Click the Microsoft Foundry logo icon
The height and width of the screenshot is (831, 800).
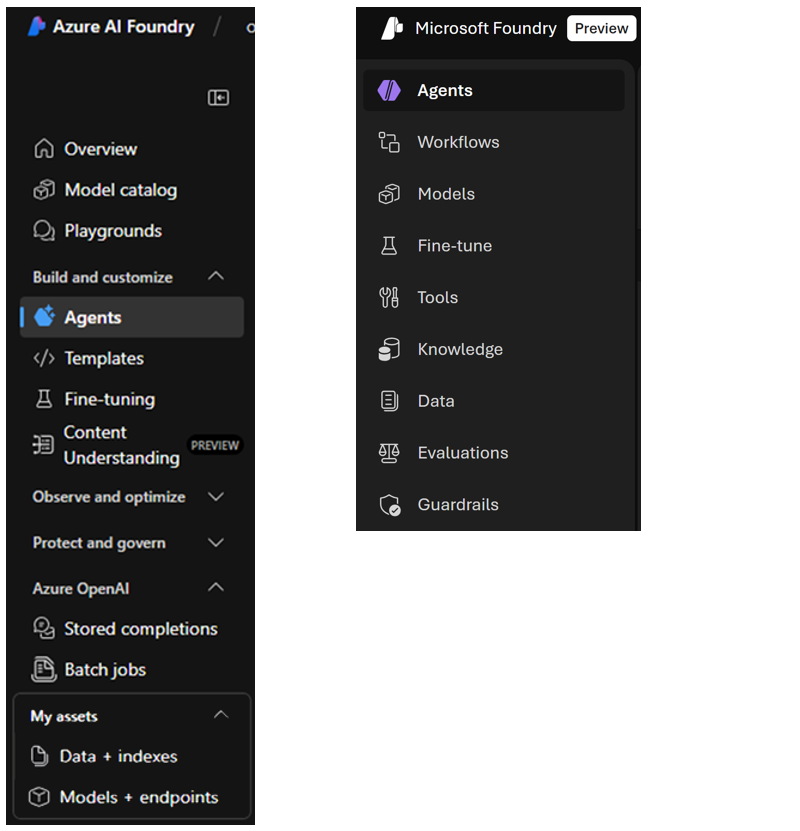[x=392, y=28]
